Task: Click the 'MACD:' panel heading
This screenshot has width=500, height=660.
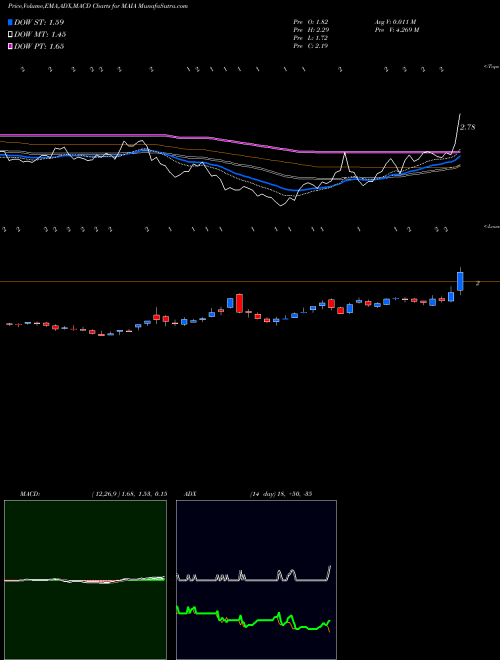Action: (x=30, y=494)
